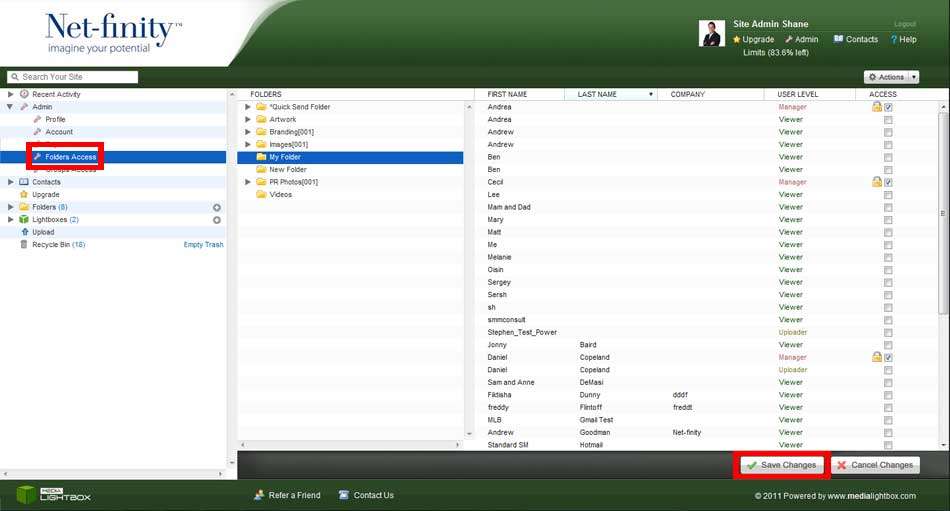Open the Profile item under Admin
950x511 pixels.
coord(55,119)
